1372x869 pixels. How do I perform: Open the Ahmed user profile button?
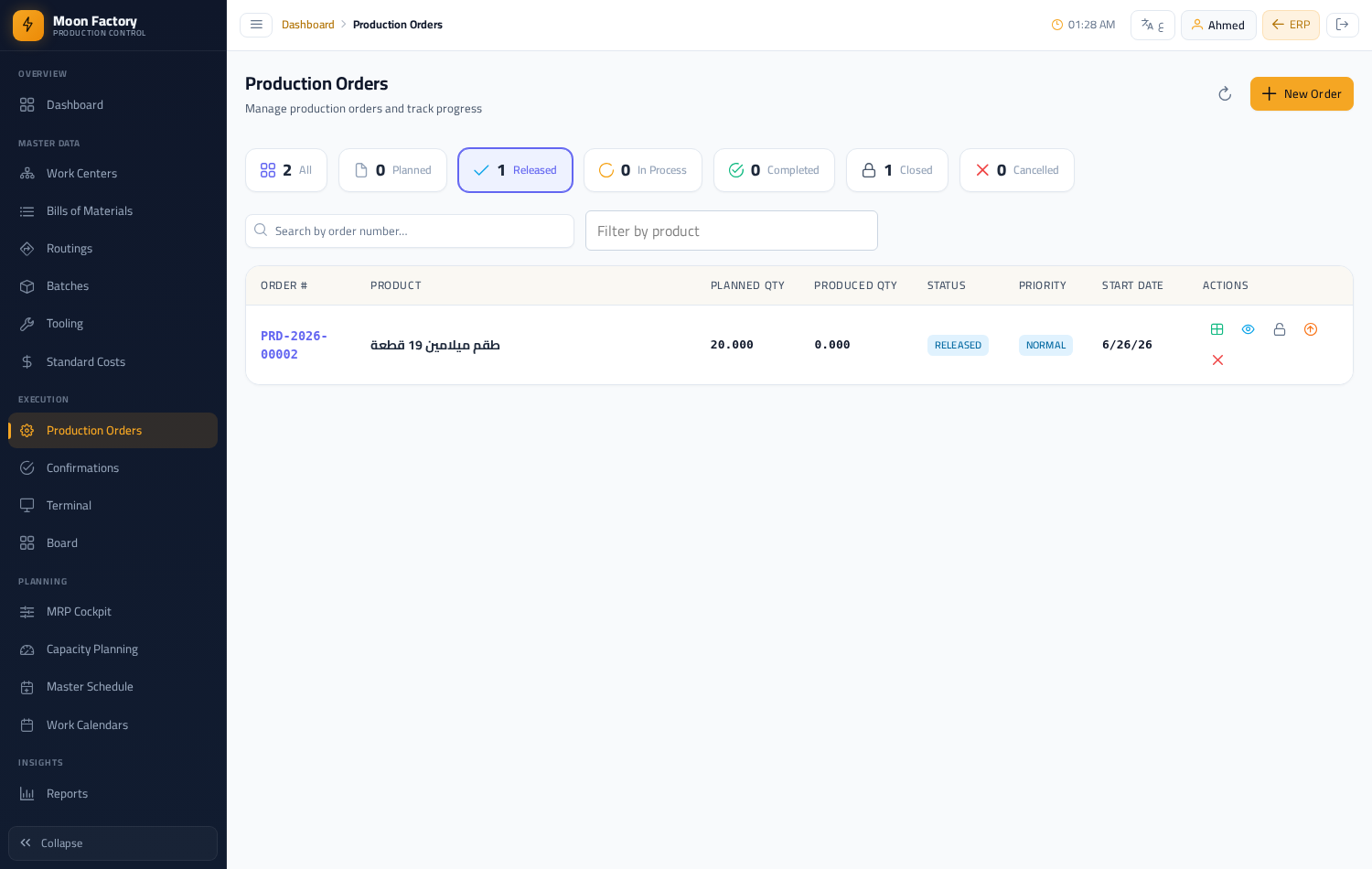click(1218, 25)
